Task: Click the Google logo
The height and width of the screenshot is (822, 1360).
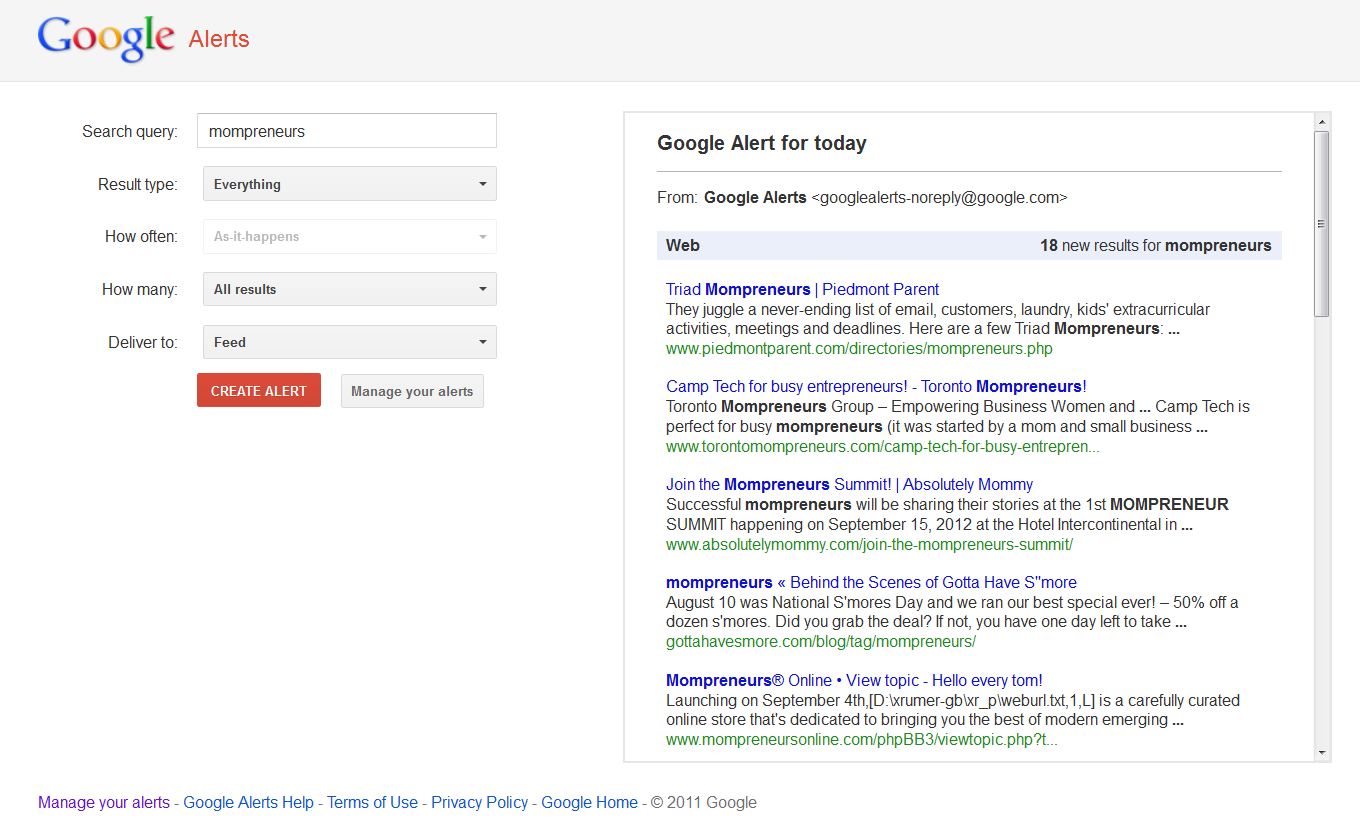Action: tap(106, 39)
